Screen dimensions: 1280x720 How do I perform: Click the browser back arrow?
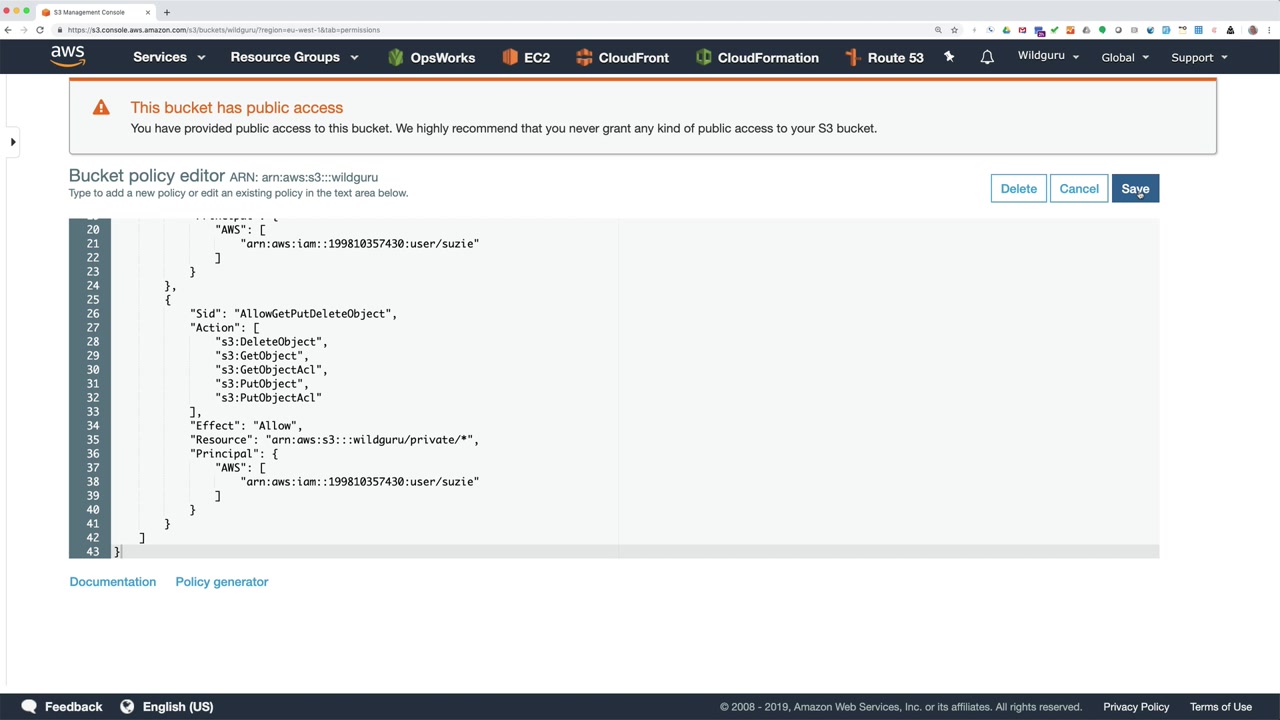click(8, 30)
